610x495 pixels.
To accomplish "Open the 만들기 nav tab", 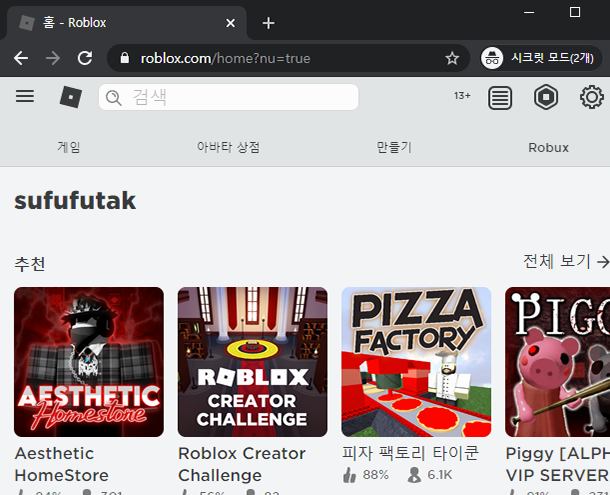I will [394, 147].
